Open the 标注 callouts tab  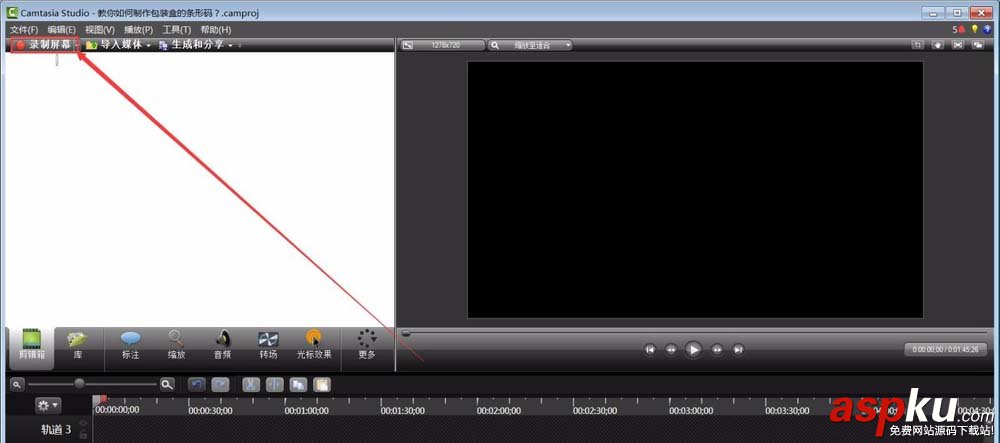[x=131, y=345]
